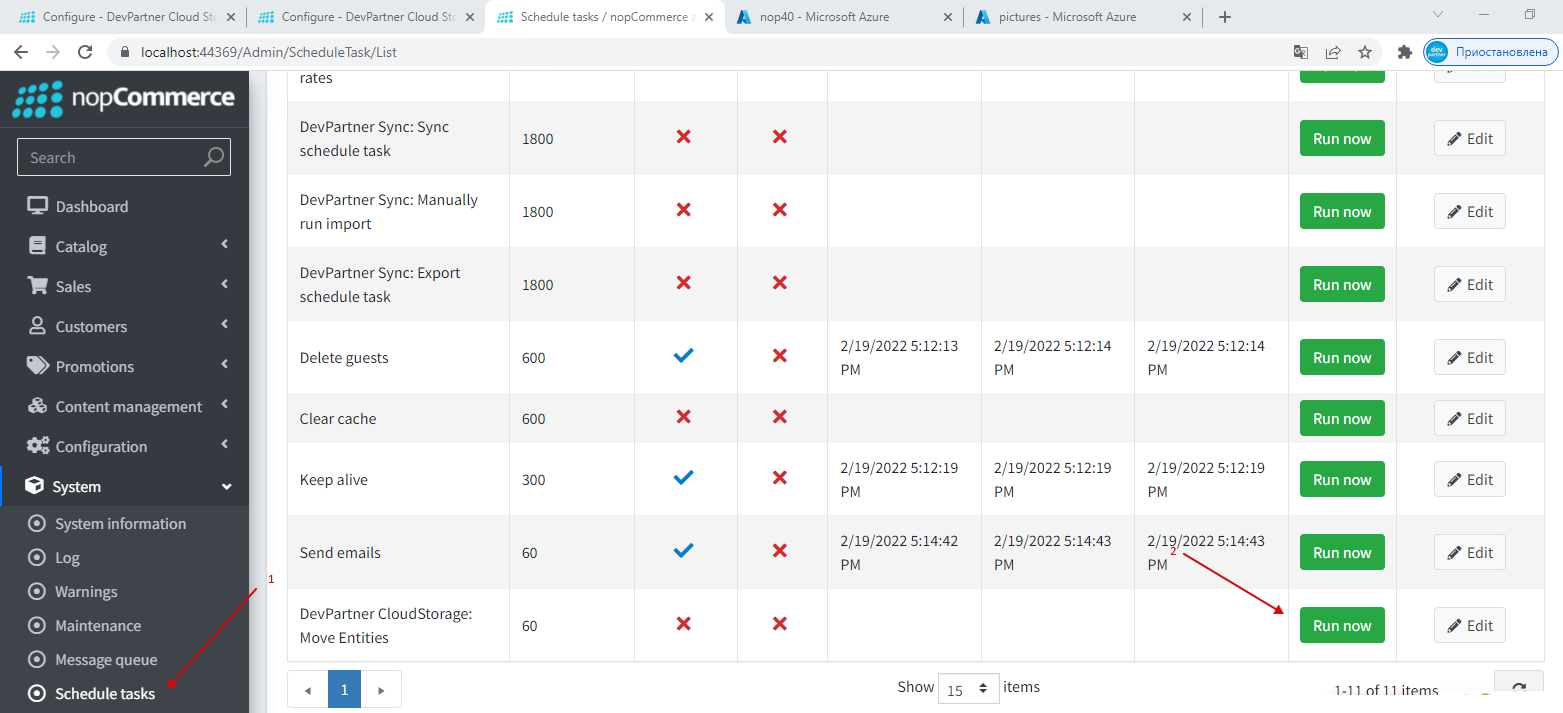This screenshot has height=713, width=1563.
Task: Edit the Delete guests row
Action: pyautogui.click(x=1469, y=357)
